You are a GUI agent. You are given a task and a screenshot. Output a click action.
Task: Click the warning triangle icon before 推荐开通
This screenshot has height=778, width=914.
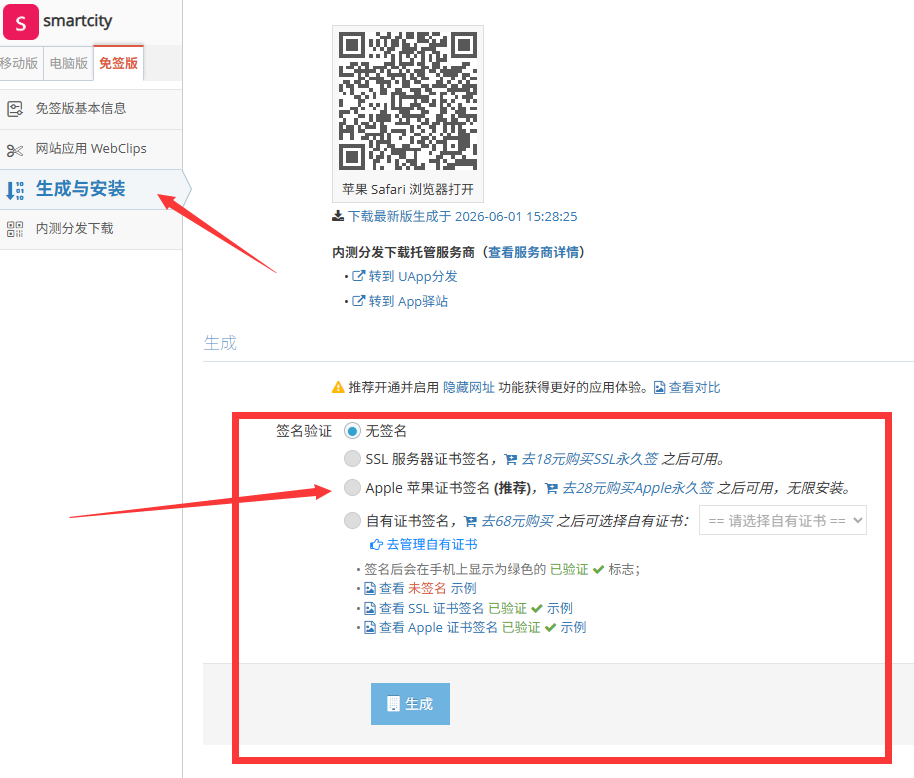338,387
